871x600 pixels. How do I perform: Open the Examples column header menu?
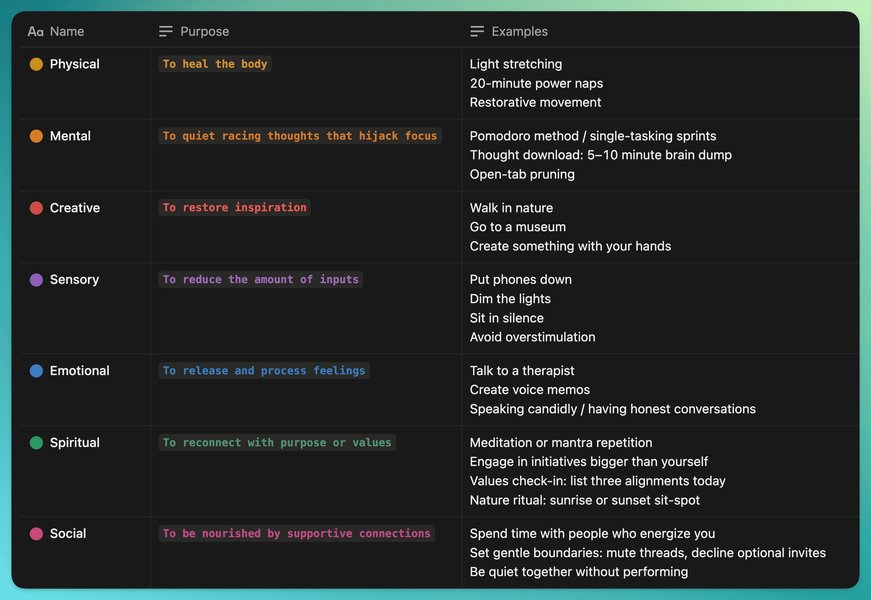pos(518,32)
